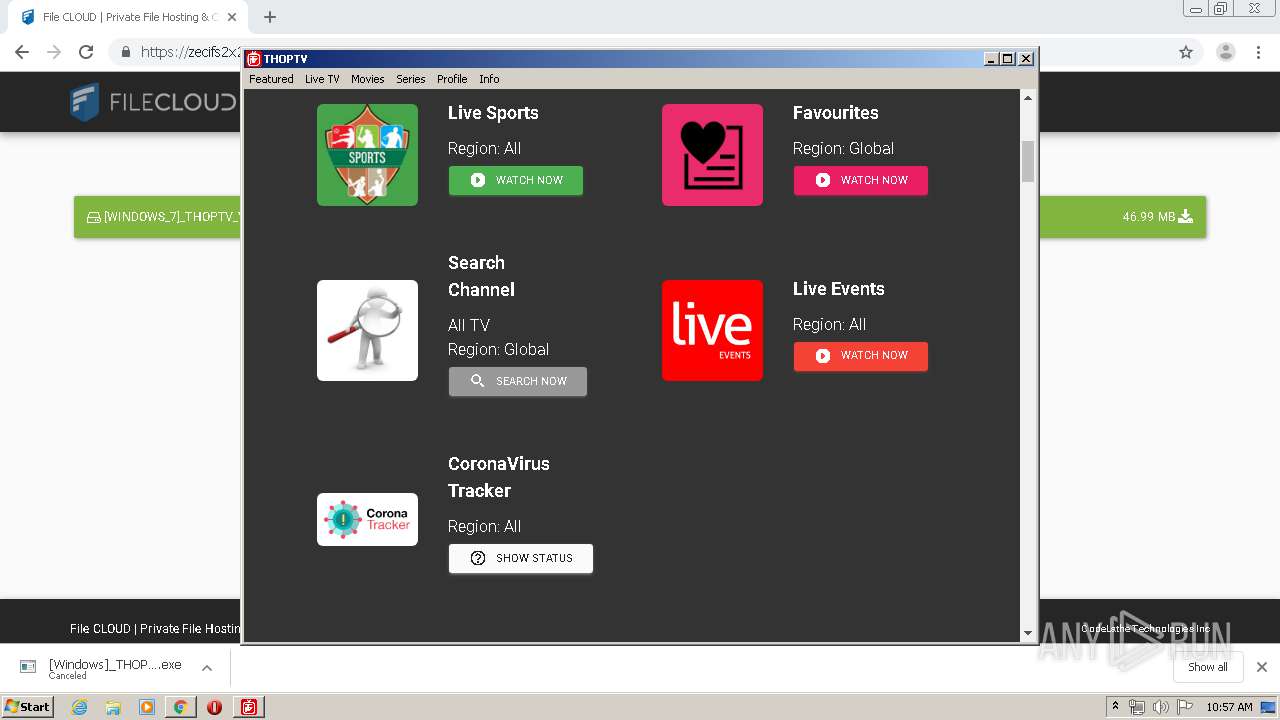1280x720 pixels.
Task: Click Watch Now under Live Events
Action: (x=861, y=356)
